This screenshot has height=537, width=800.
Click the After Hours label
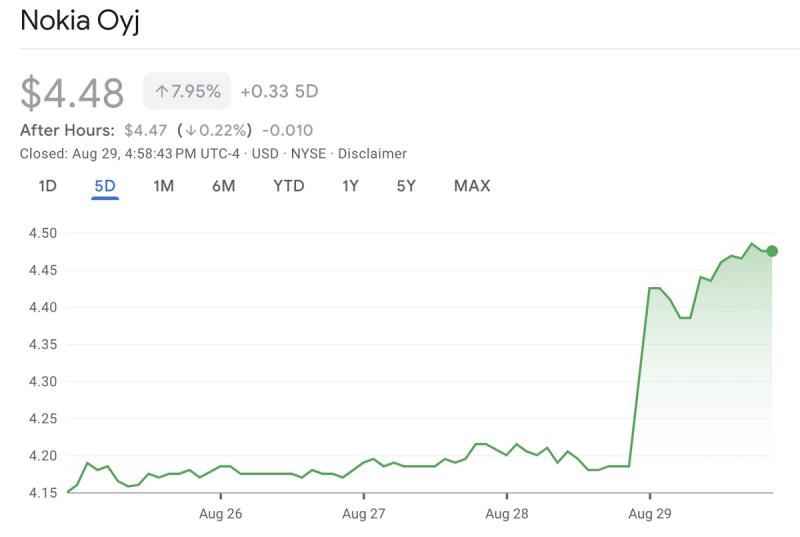click(67, 130)
